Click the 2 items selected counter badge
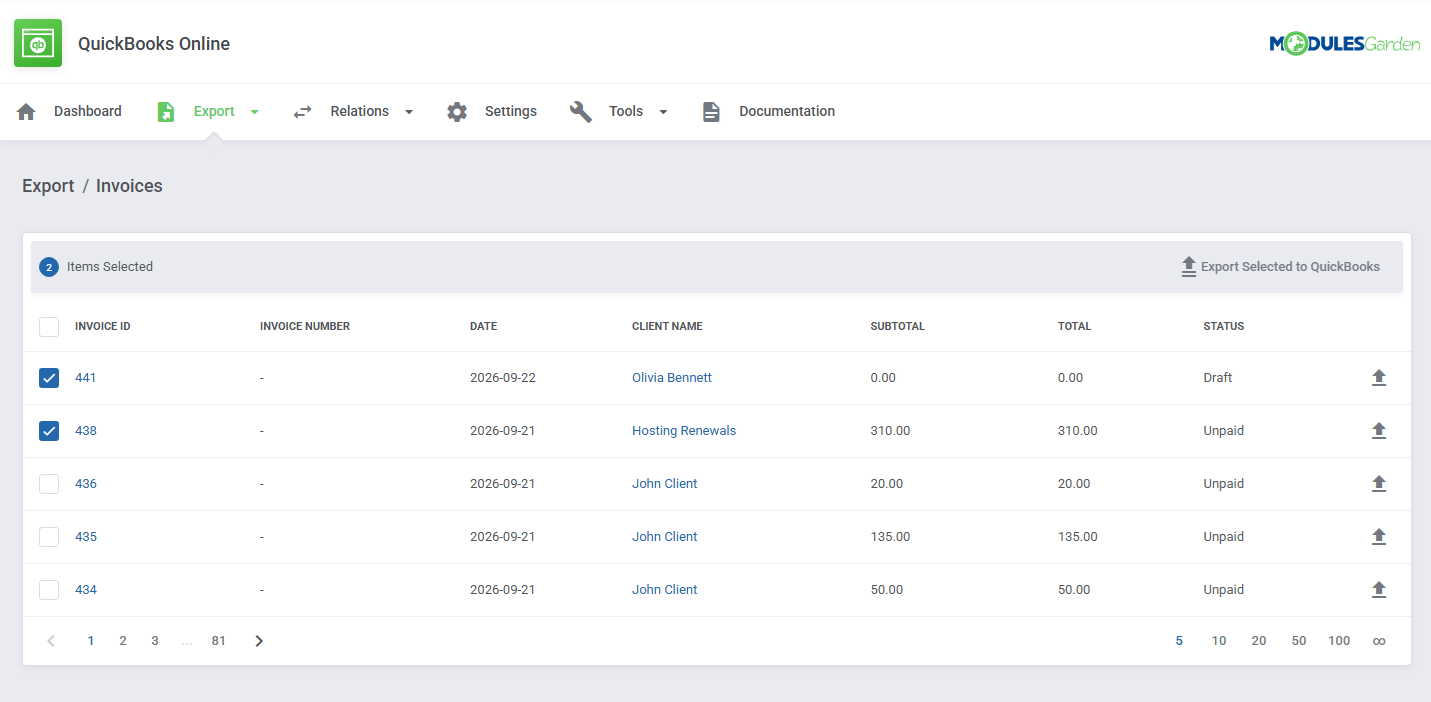 coord(49,267)
